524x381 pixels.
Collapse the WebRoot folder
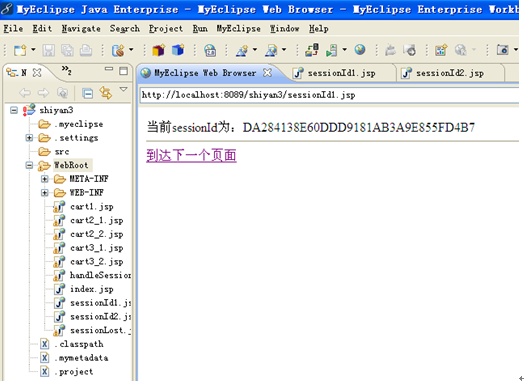pos(29,165)
